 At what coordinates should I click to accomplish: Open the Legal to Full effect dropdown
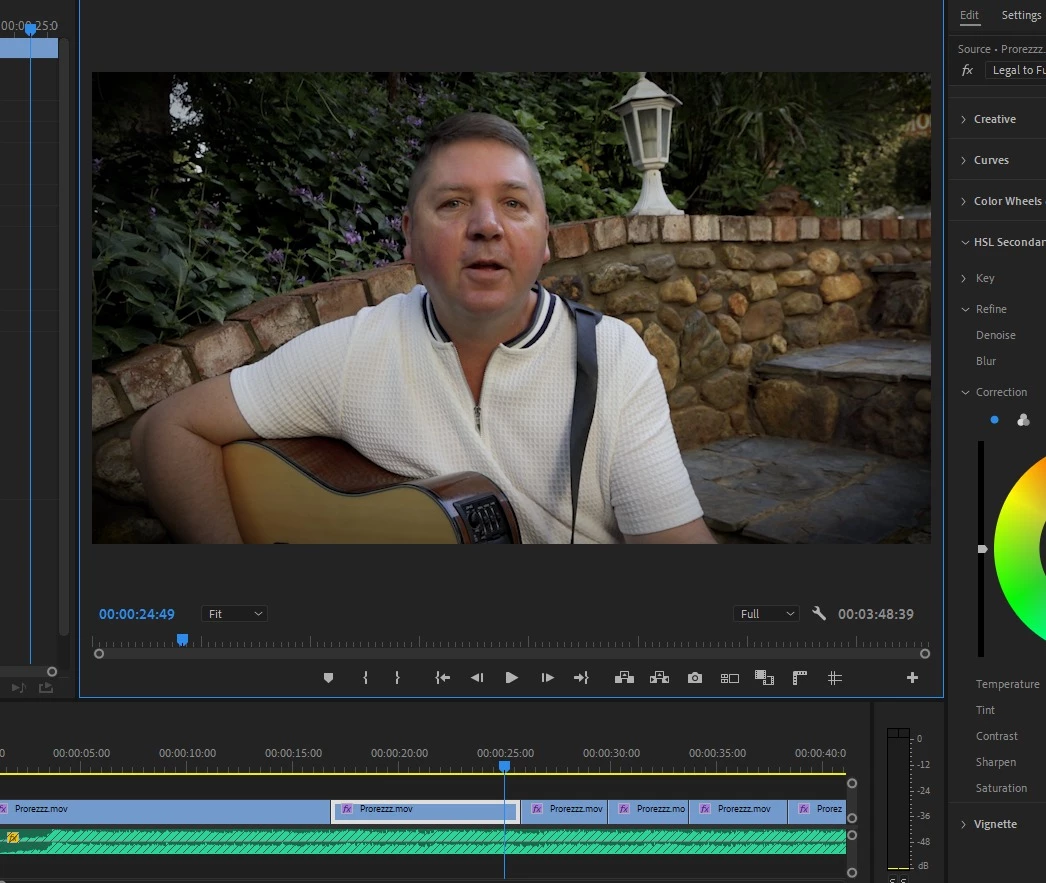pyautogui.click(x=1015, y=70)
